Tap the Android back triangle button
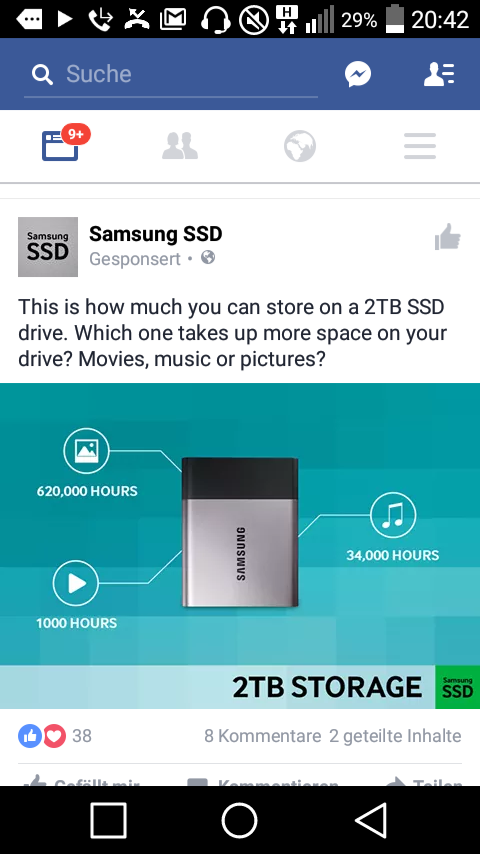 [372, 820]
